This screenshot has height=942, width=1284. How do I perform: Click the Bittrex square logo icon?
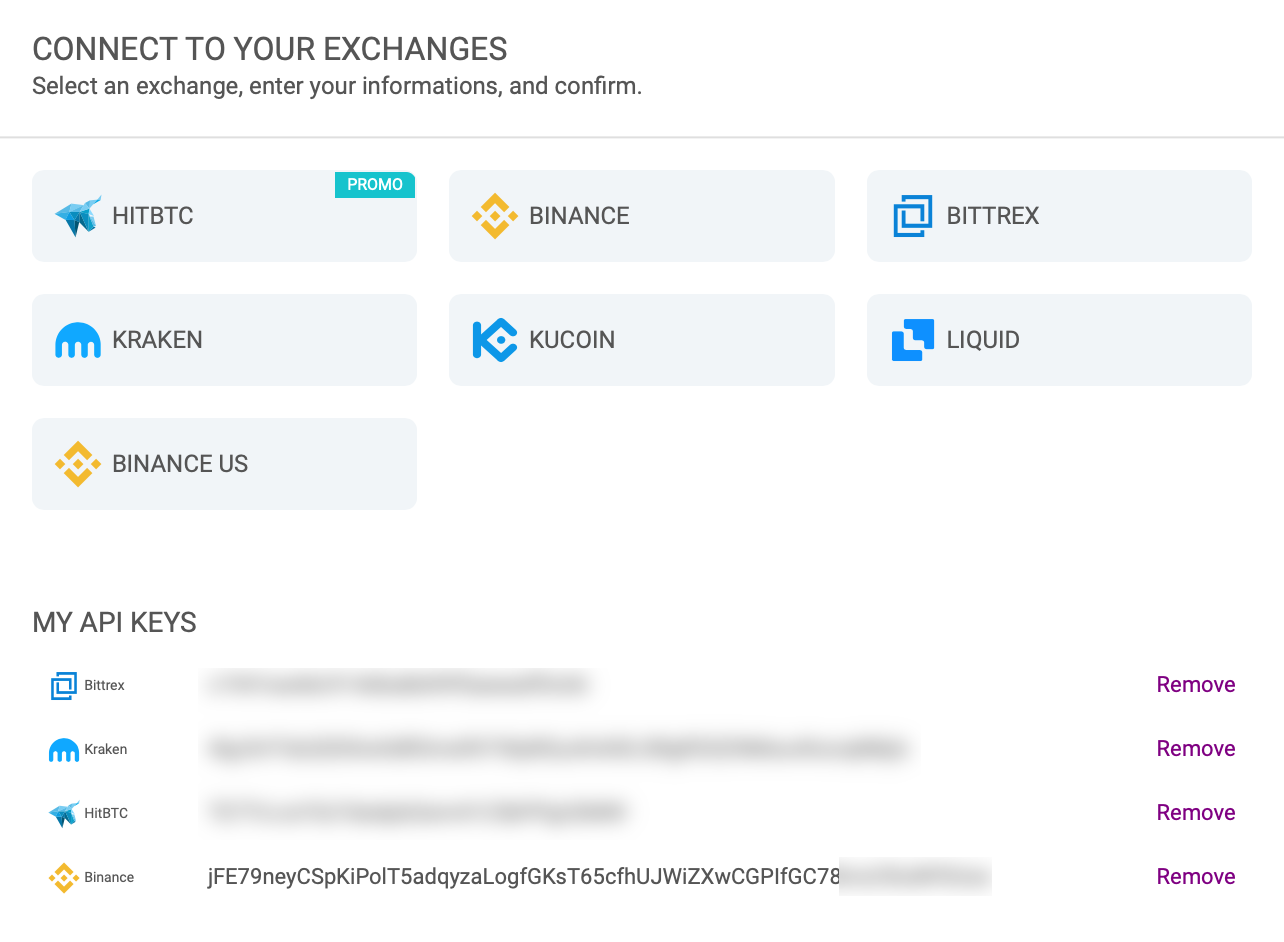(912, 216)
